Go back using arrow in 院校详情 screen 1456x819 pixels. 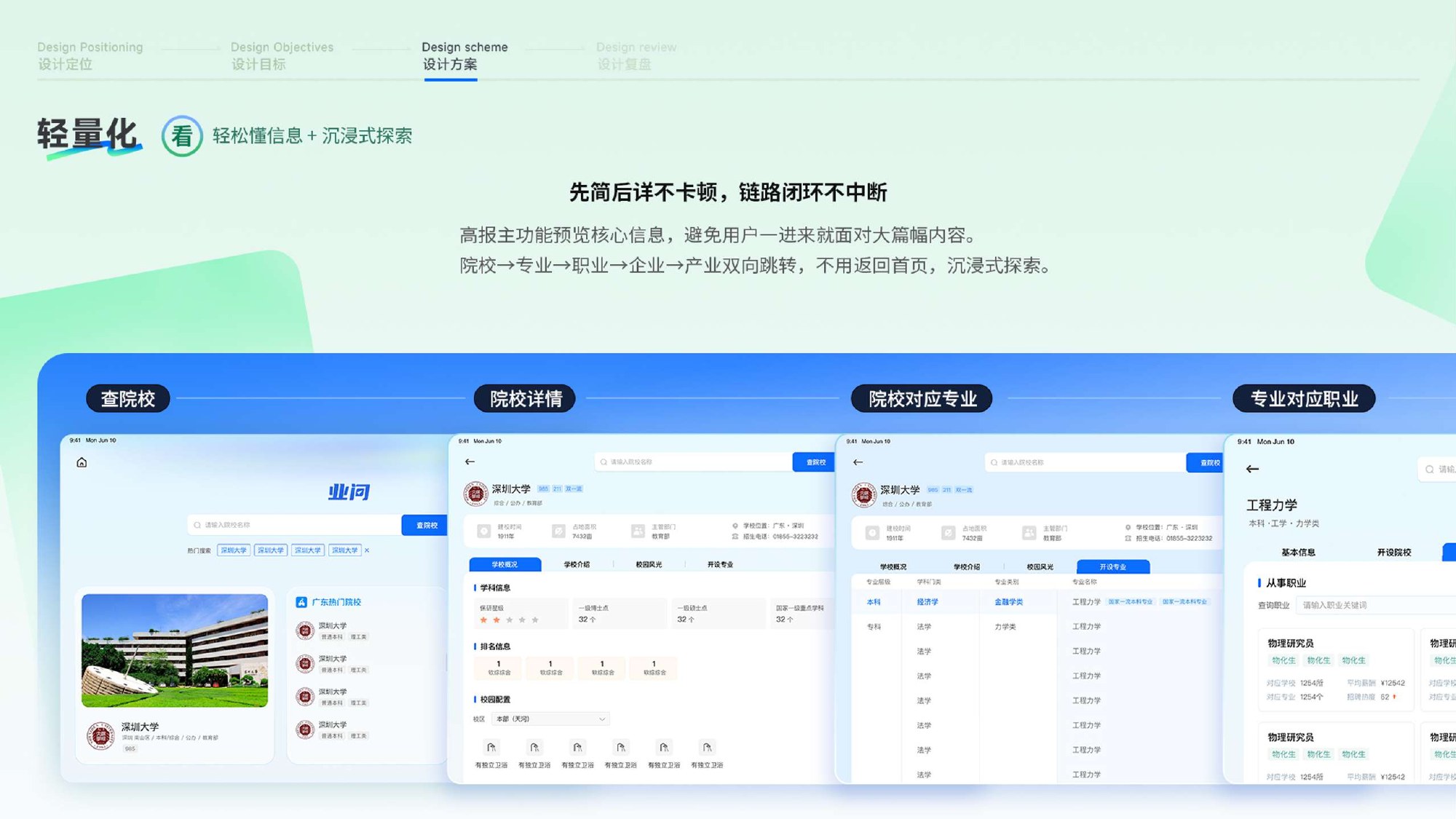pyautogui.click(x=470, y=462)
